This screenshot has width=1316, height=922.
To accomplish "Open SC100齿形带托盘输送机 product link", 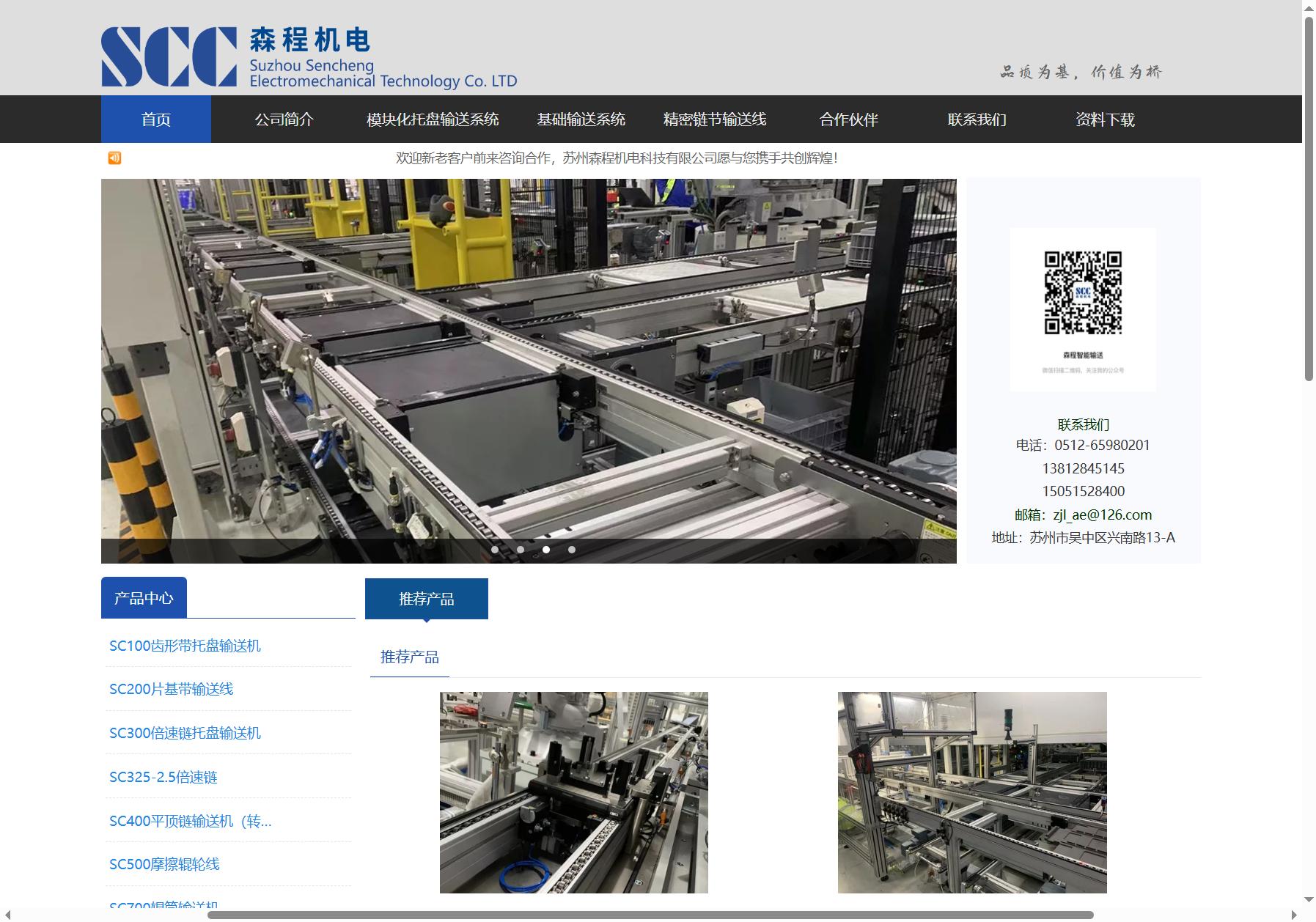I will (x=185, y=646).
